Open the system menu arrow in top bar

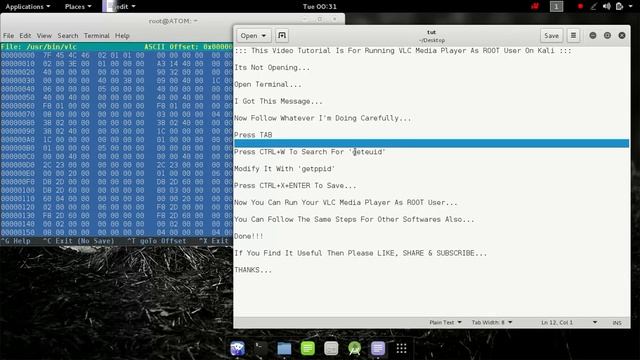click(x=630, y=7)
